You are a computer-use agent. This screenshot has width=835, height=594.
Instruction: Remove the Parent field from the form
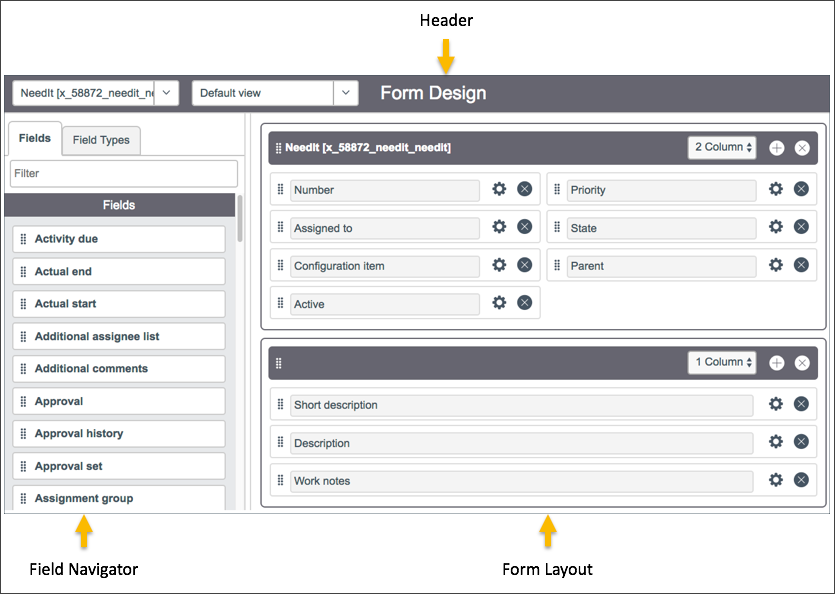tap(800, 265)
